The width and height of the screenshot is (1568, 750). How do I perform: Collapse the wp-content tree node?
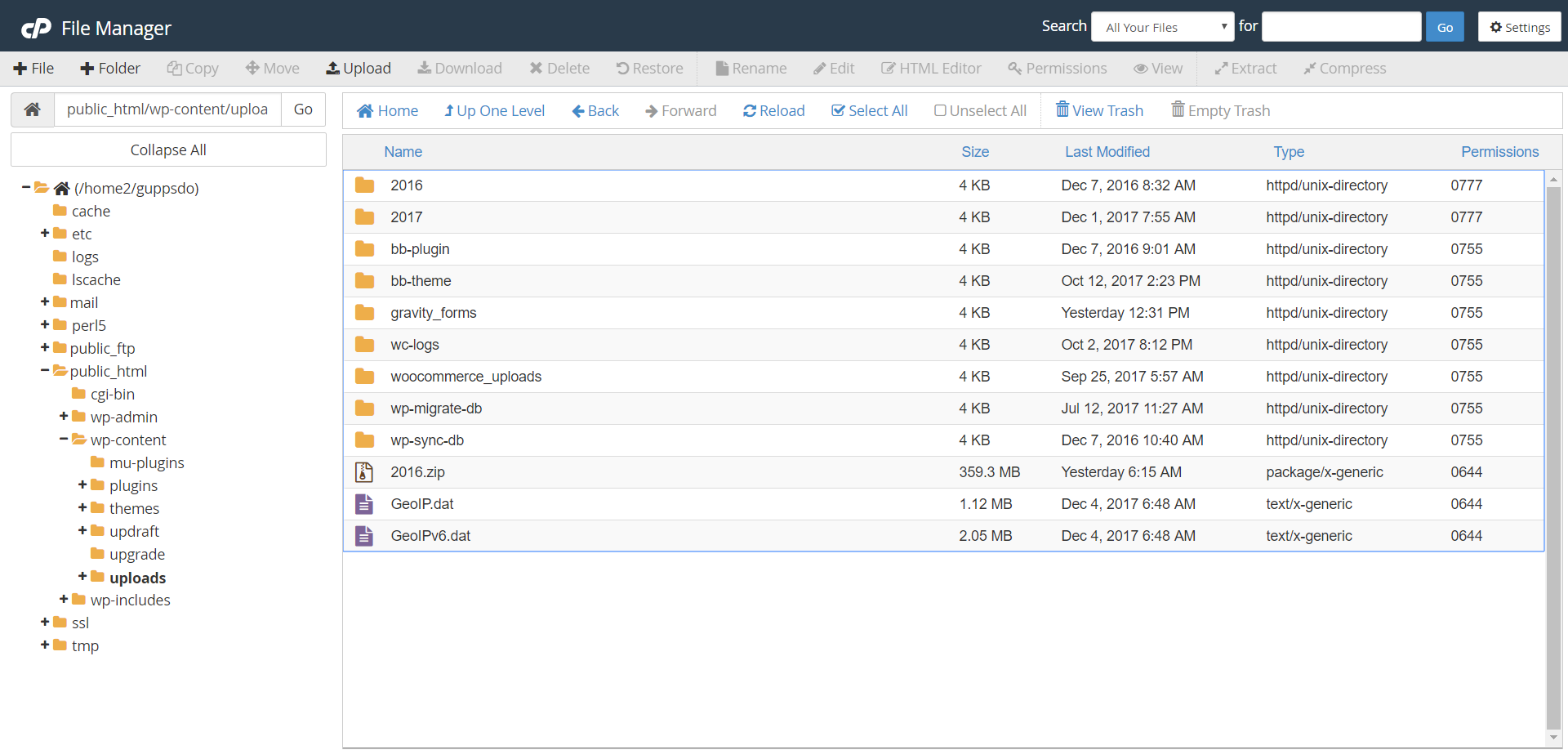tap(64, 440)
